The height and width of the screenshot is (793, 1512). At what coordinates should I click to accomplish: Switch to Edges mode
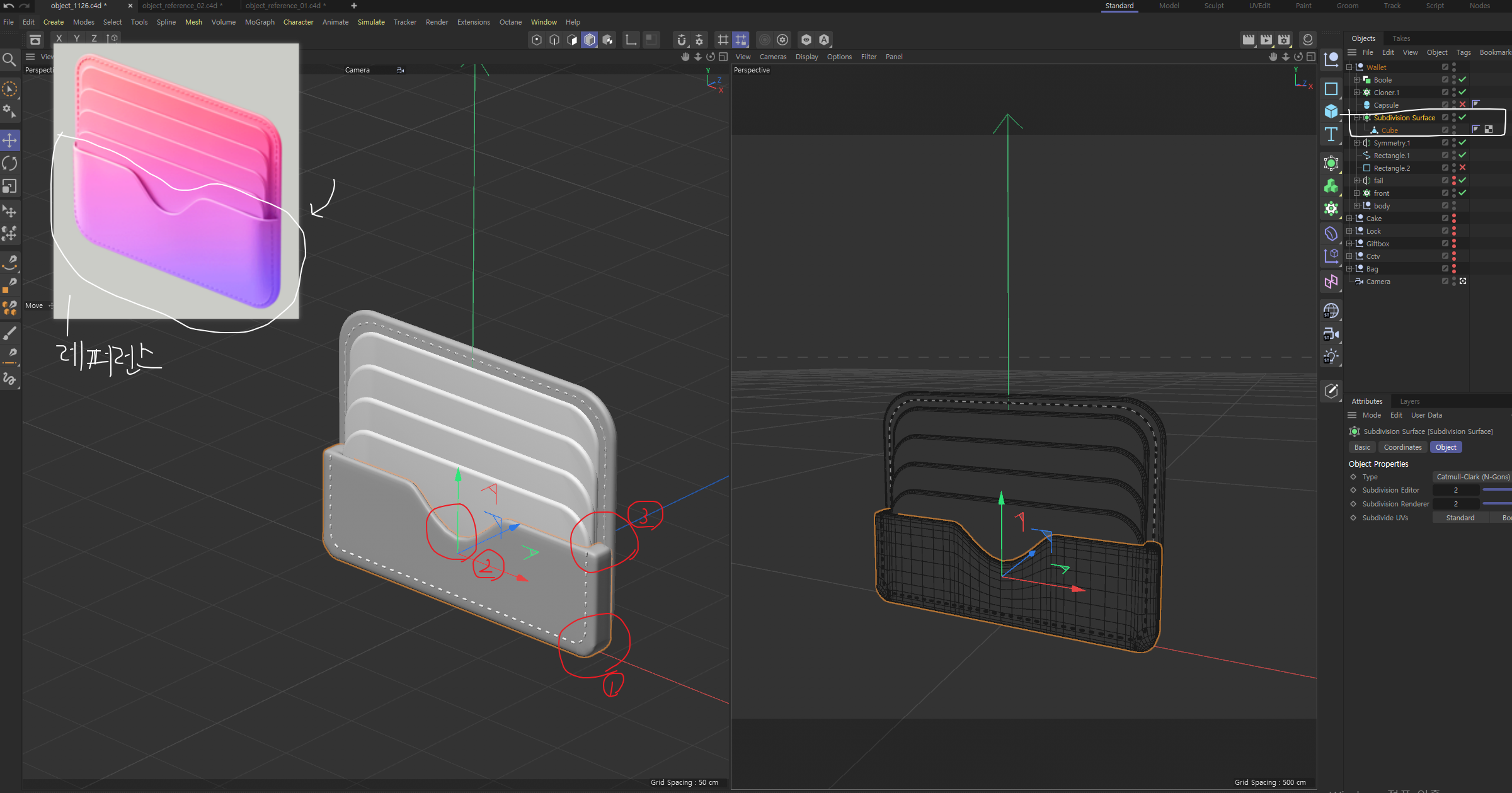click(x=554, y=40)
